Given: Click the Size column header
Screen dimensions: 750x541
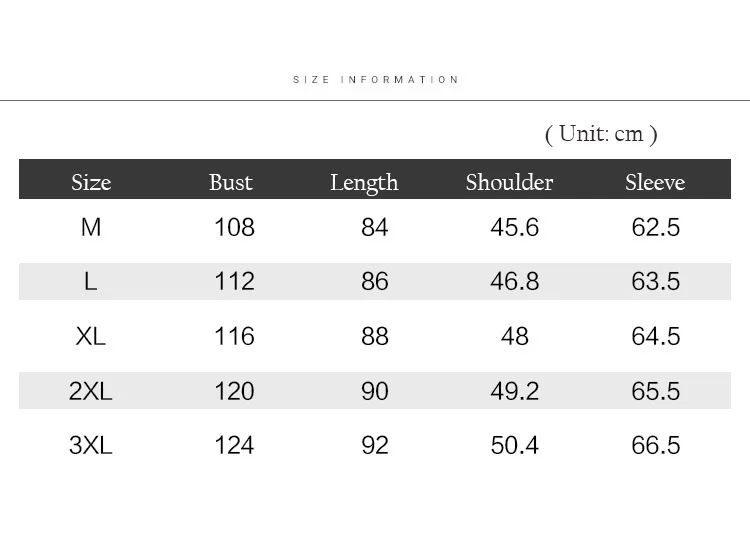Looking at the screenshot, I should click(91, 182).
